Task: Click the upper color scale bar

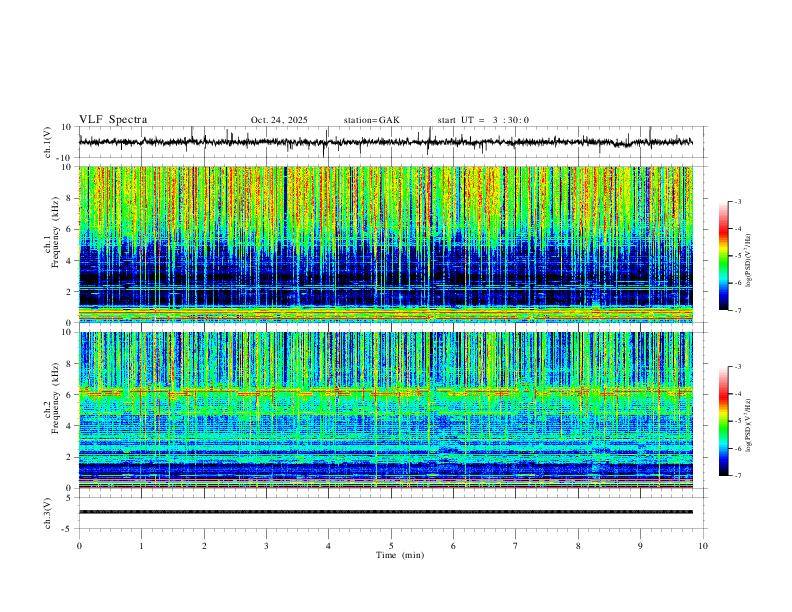Action: coord(723,256)
